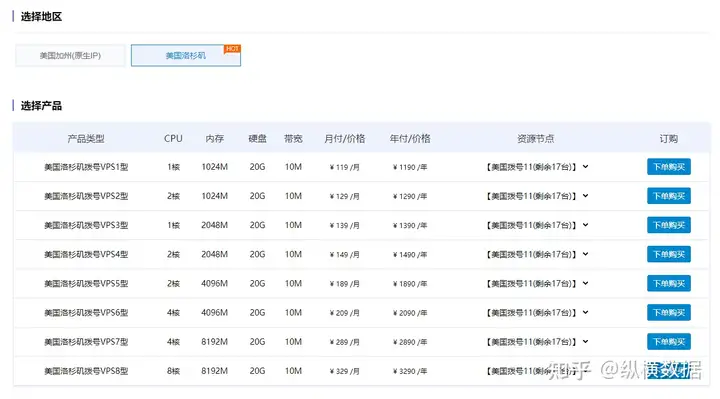Click the 年付/价格 column header

point(410,139)
